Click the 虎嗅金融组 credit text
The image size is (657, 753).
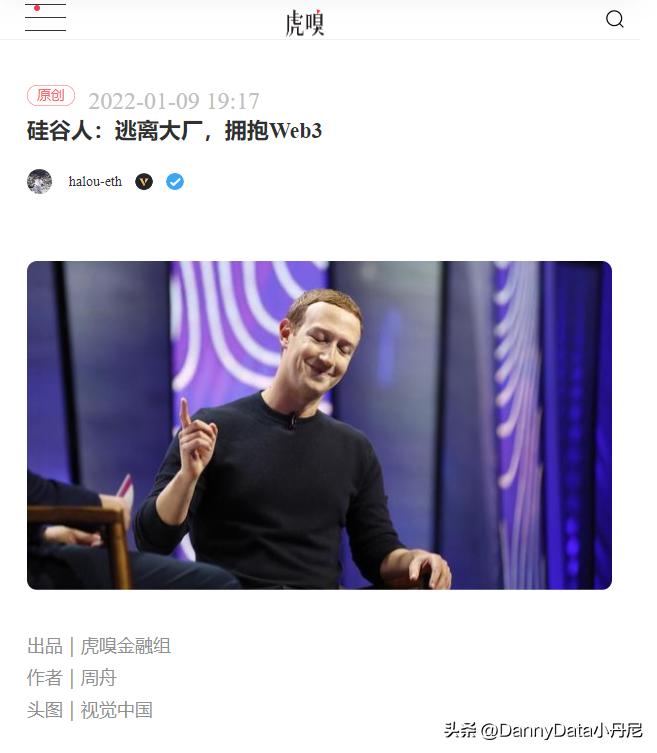point(125,646)
